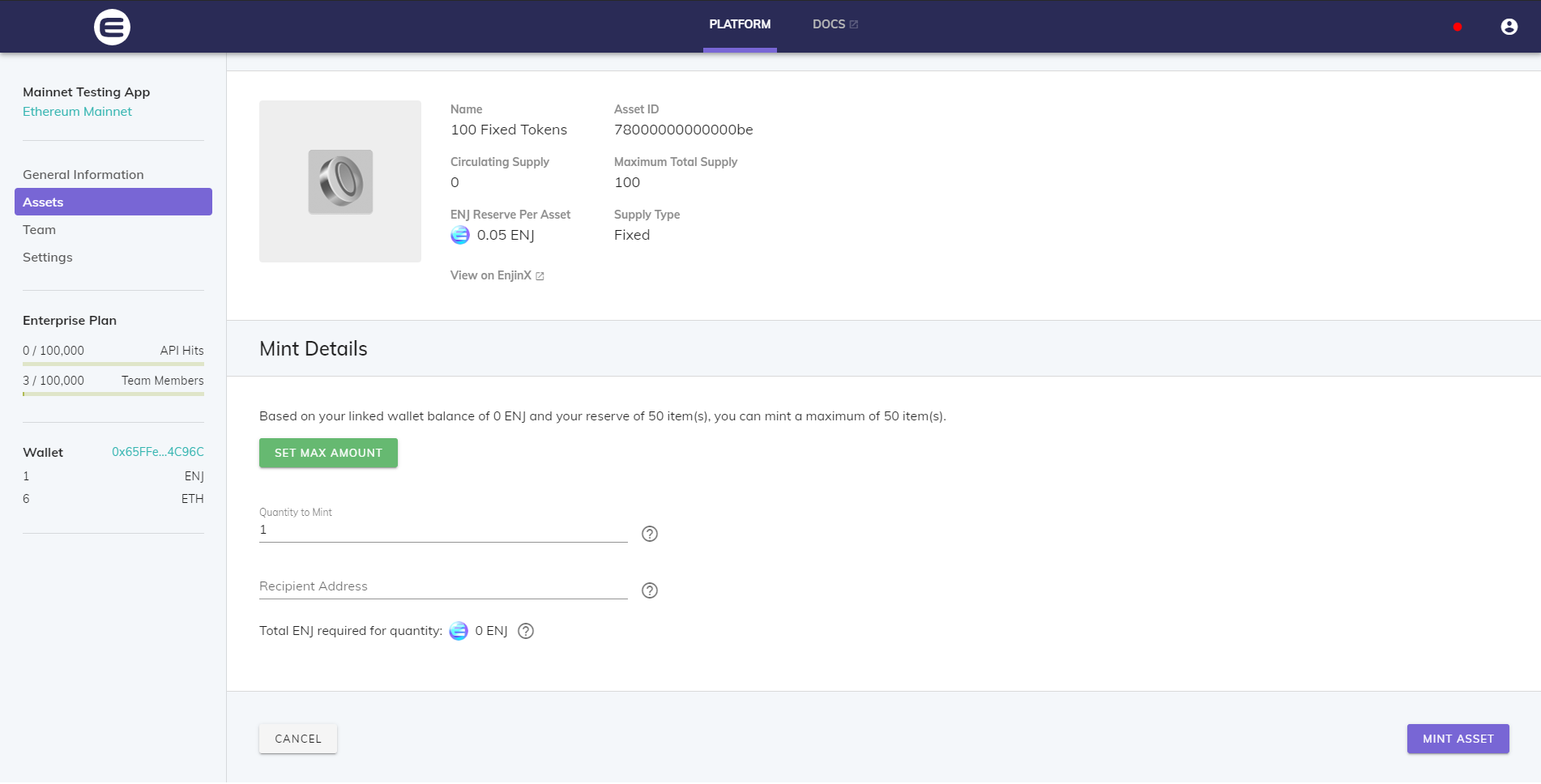Open Settings in the sidebar
This screenshot has width=1541, height=784.
point(48,258)
